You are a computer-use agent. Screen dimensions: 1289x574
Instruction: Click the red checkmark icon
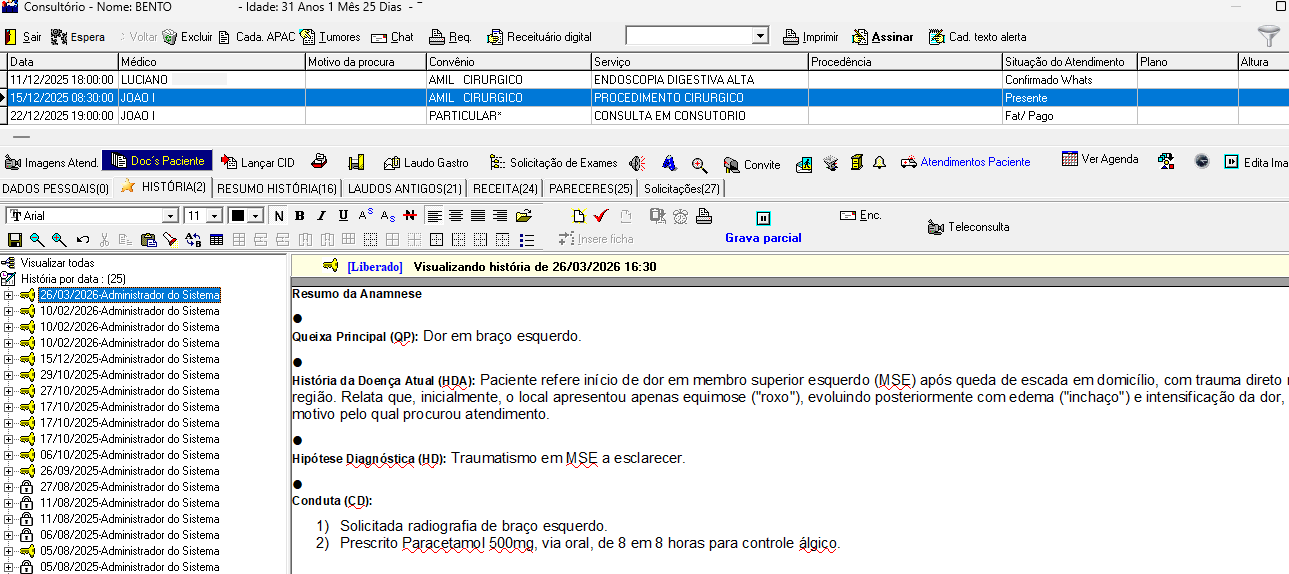601,216
